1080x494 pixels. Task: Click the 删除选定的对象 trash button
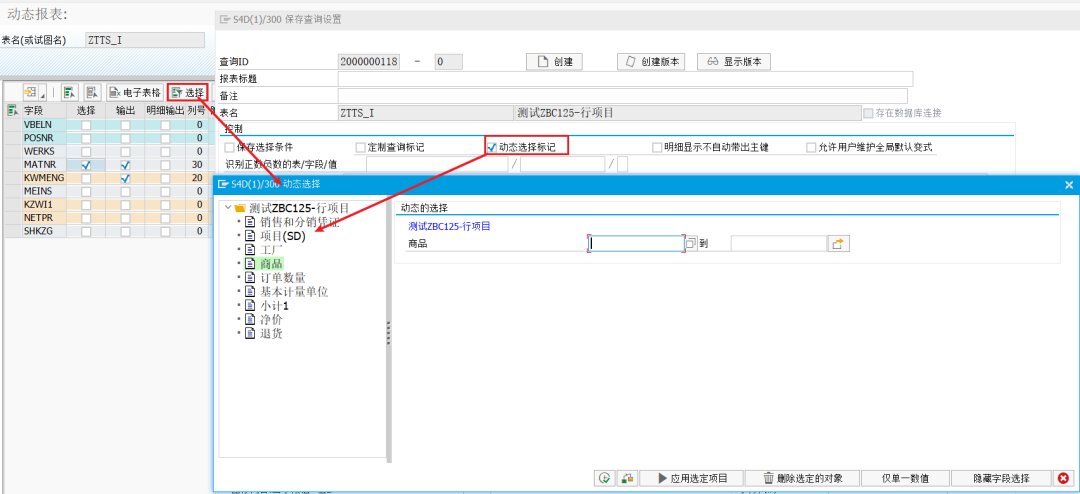803,478
